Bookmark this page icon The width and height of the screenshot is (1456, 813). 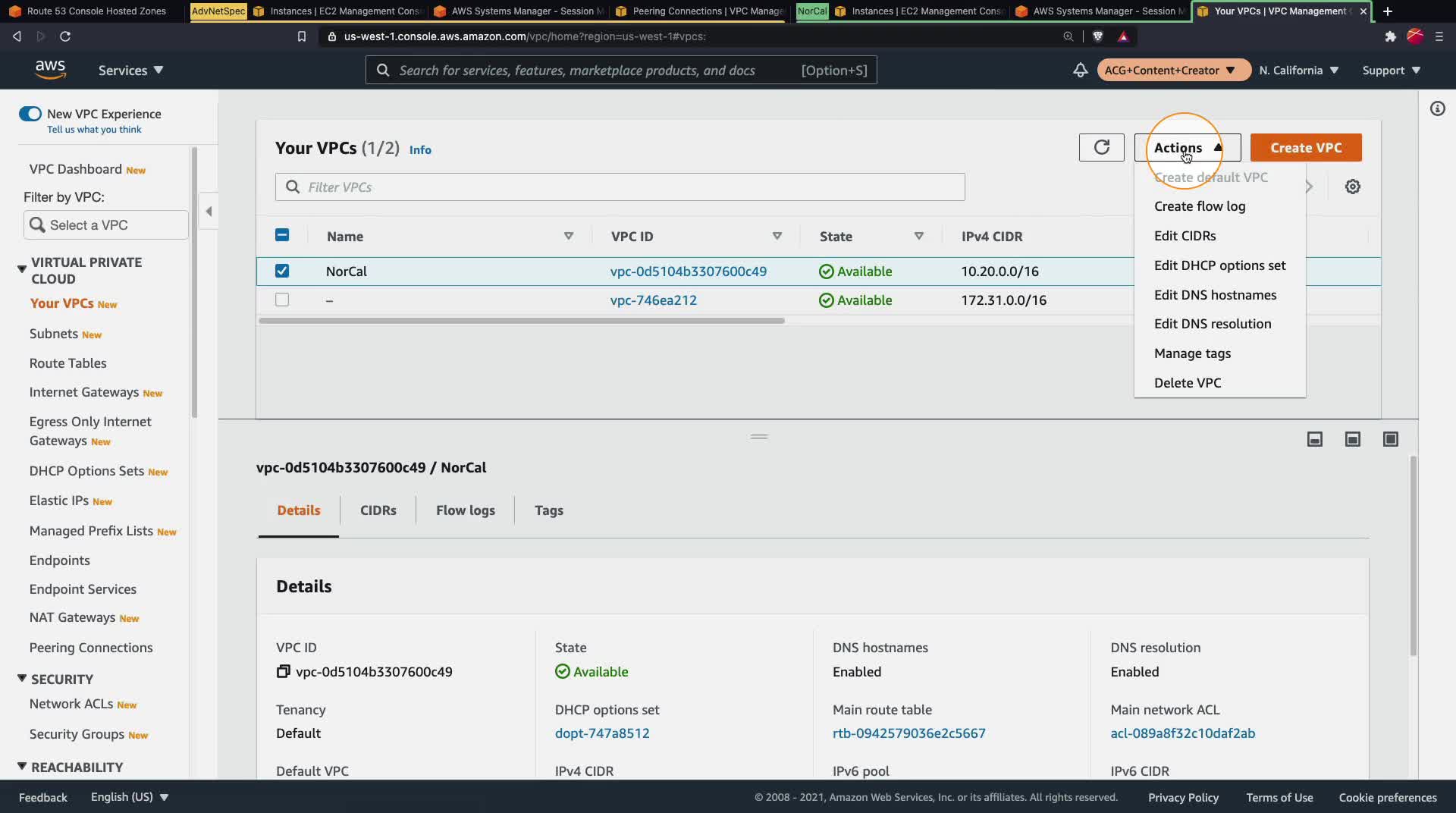tap(301, 36)
